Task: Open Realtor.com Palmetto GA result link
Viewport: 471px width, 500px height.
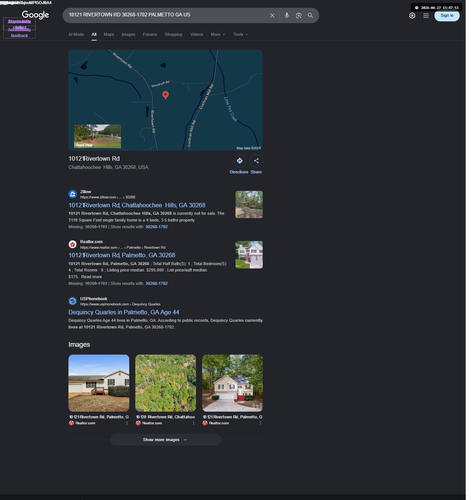Action: (x=122, y=255)
